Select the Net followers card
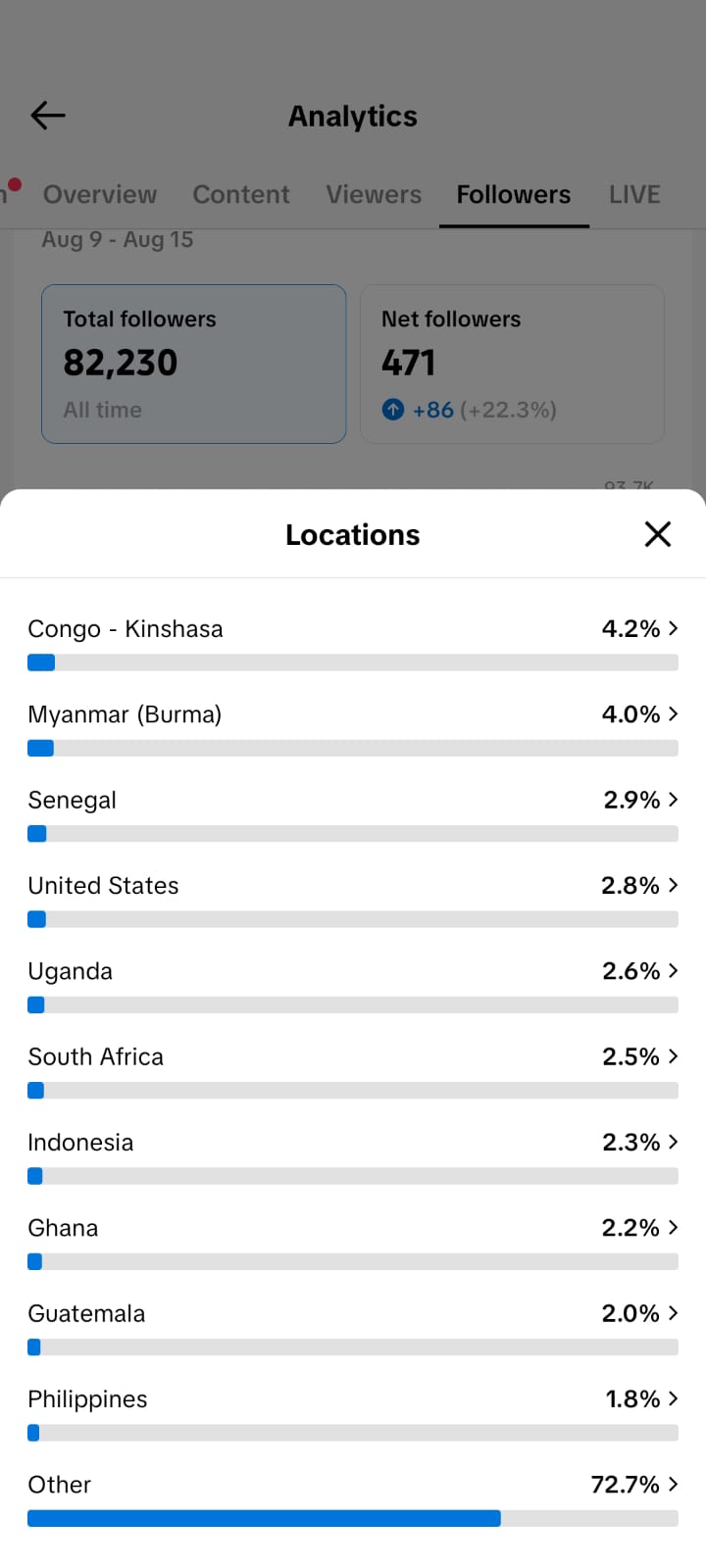This screenshot has width=706, height=1568. click(x=512, y=364)
